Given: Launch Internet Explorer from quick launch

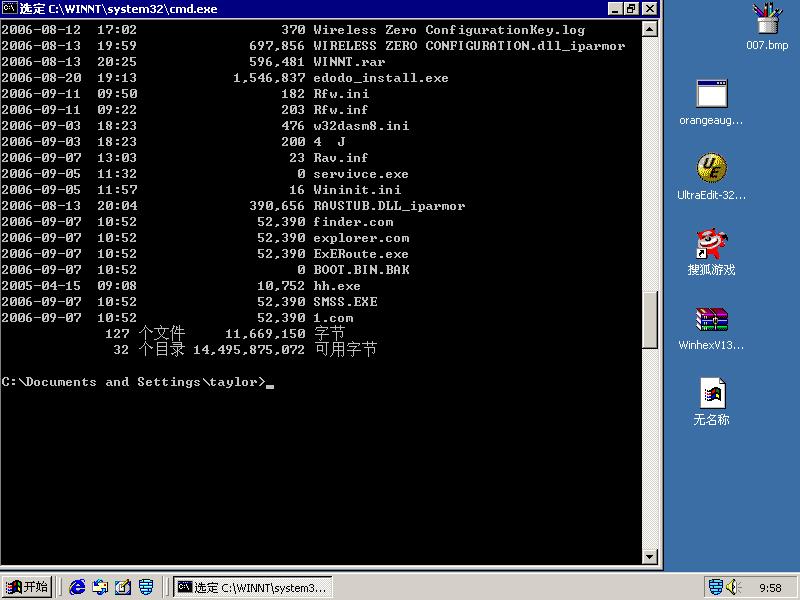Looking at the screenshot, I should click(77, 587).
